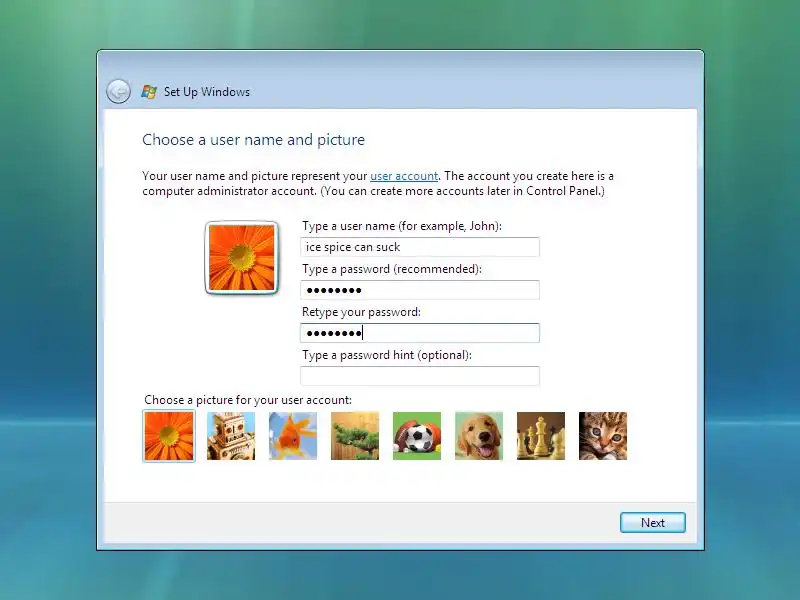
Task: Select the bonsai tree account picture
Action: [355, 436]
